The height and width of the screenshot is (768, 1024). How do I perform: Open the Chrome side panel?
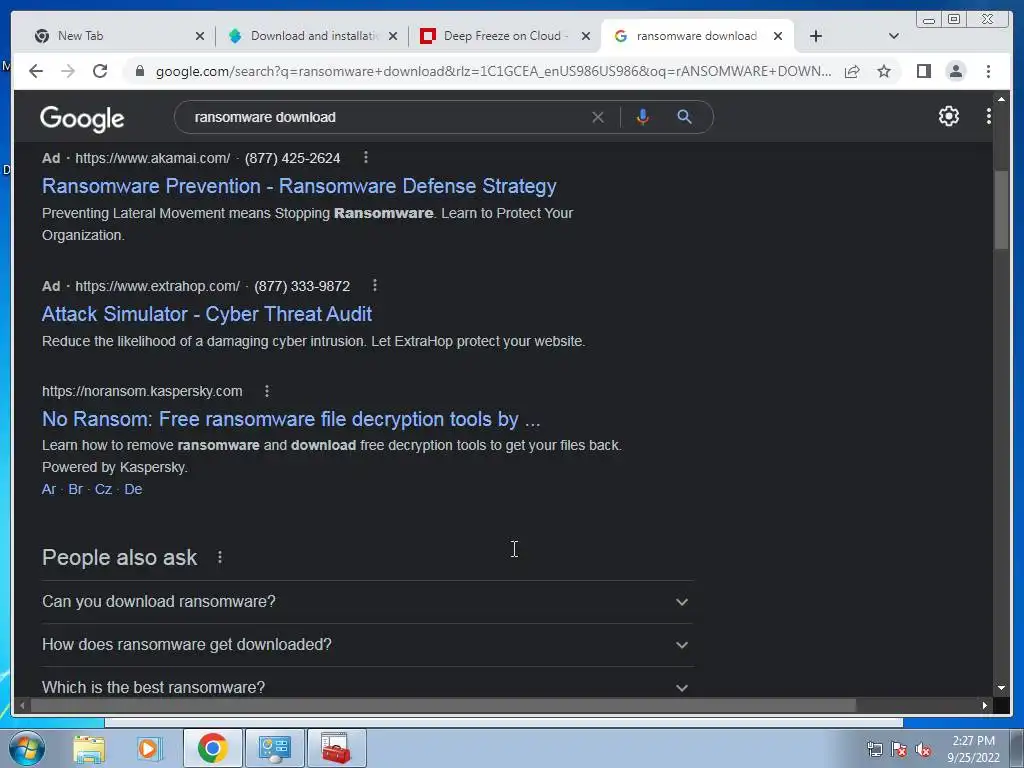pyautogui.click(x=923, y=71)
